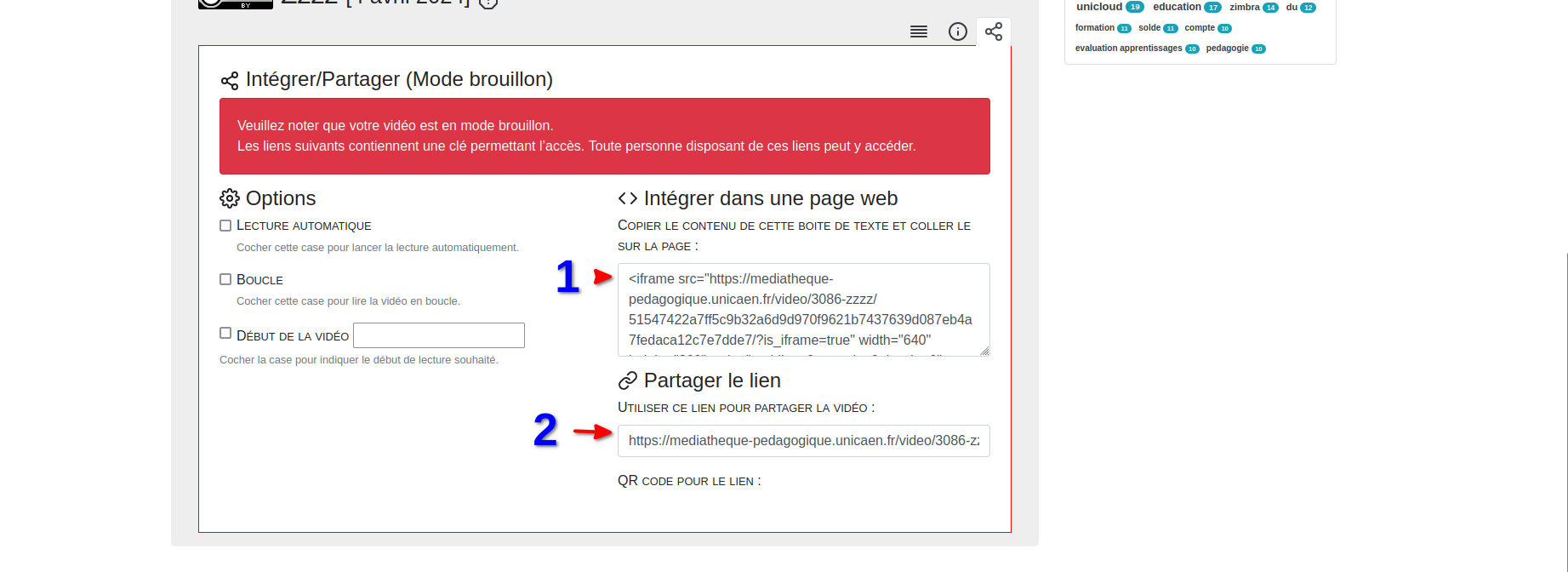Viewport: 1568px width, 572px height.
Task: Click the embed code box resize handle
Action: click(x=984, y=351)
